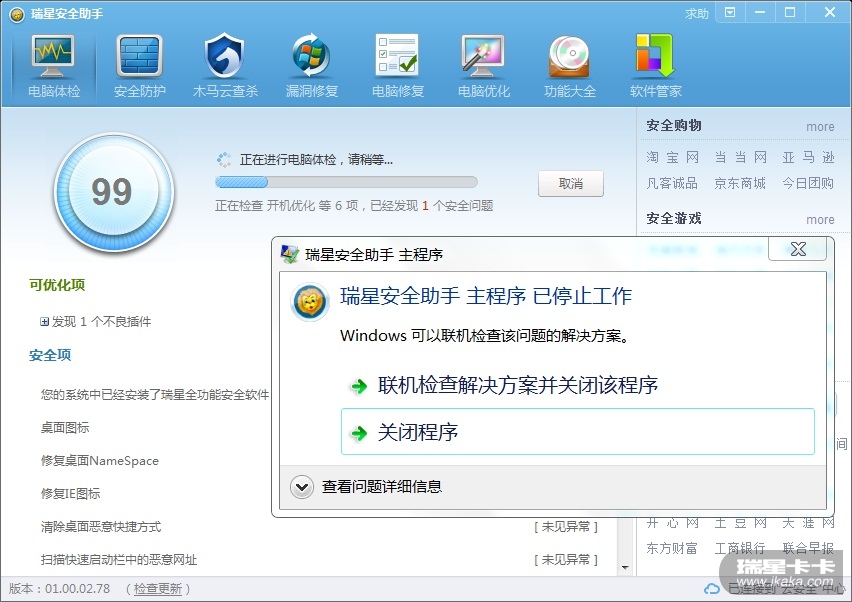
Task: Click the version 01.00.02.78 text
Action: (77, 589)
